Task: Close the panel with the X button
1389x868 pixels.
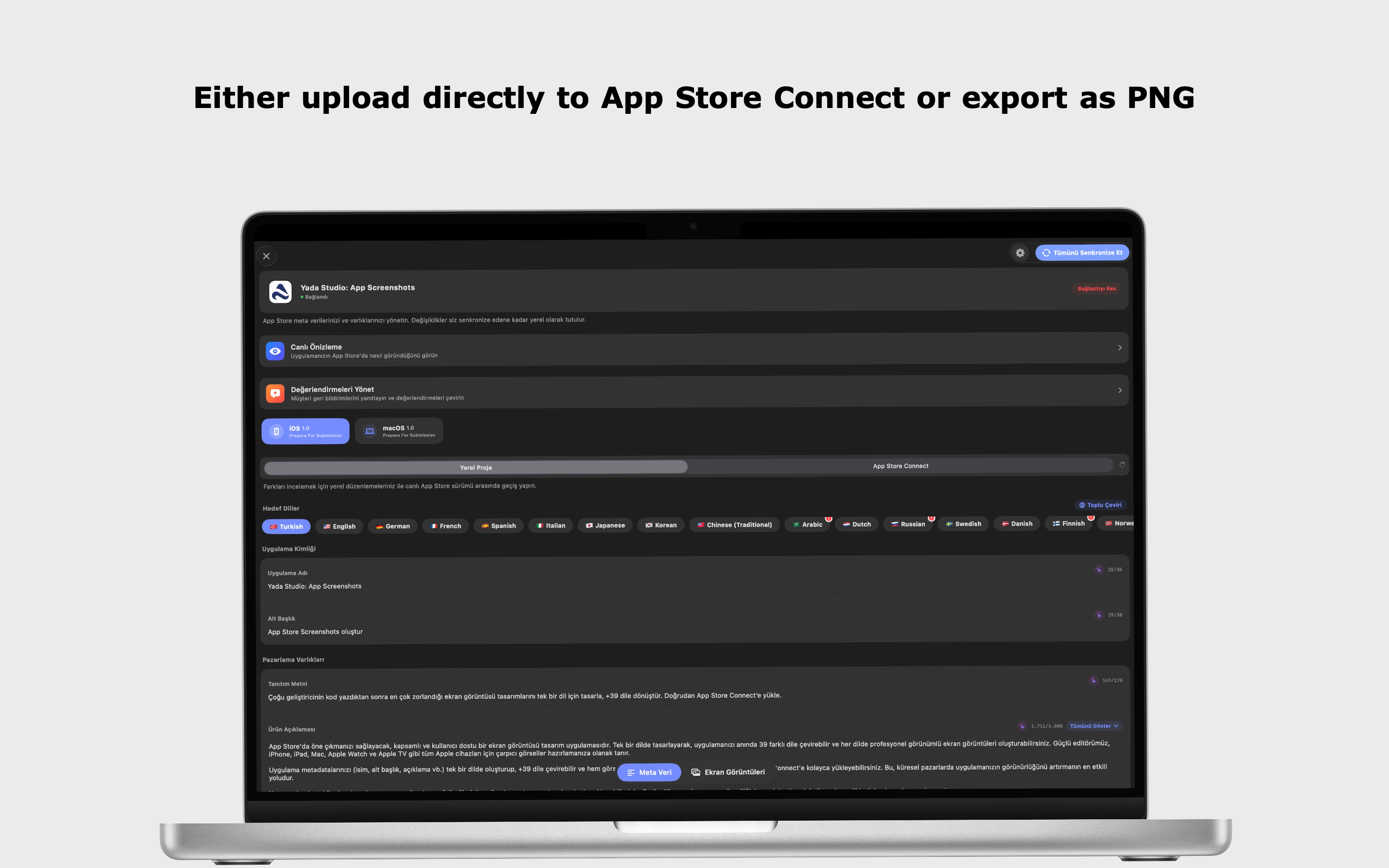Action: click(x=266, y=256)
